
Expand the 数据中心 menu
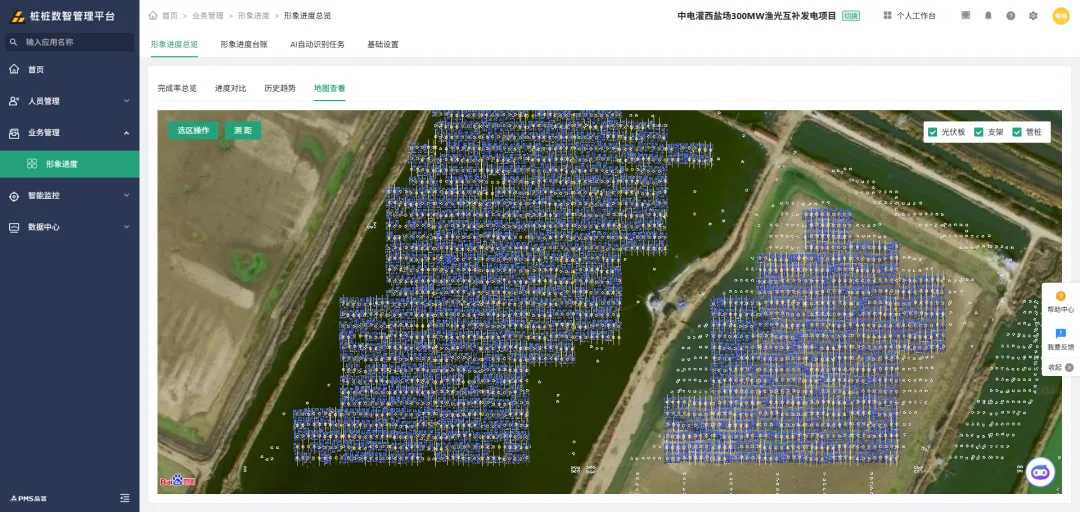pos(70,227)
